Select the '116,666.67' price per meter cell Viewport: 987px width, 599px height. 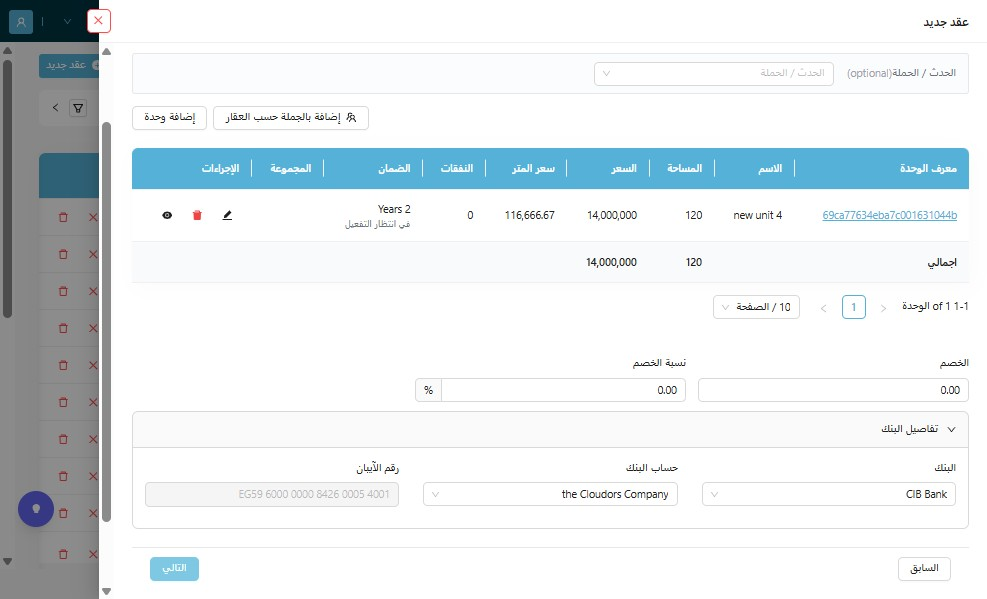pos(529,215)
